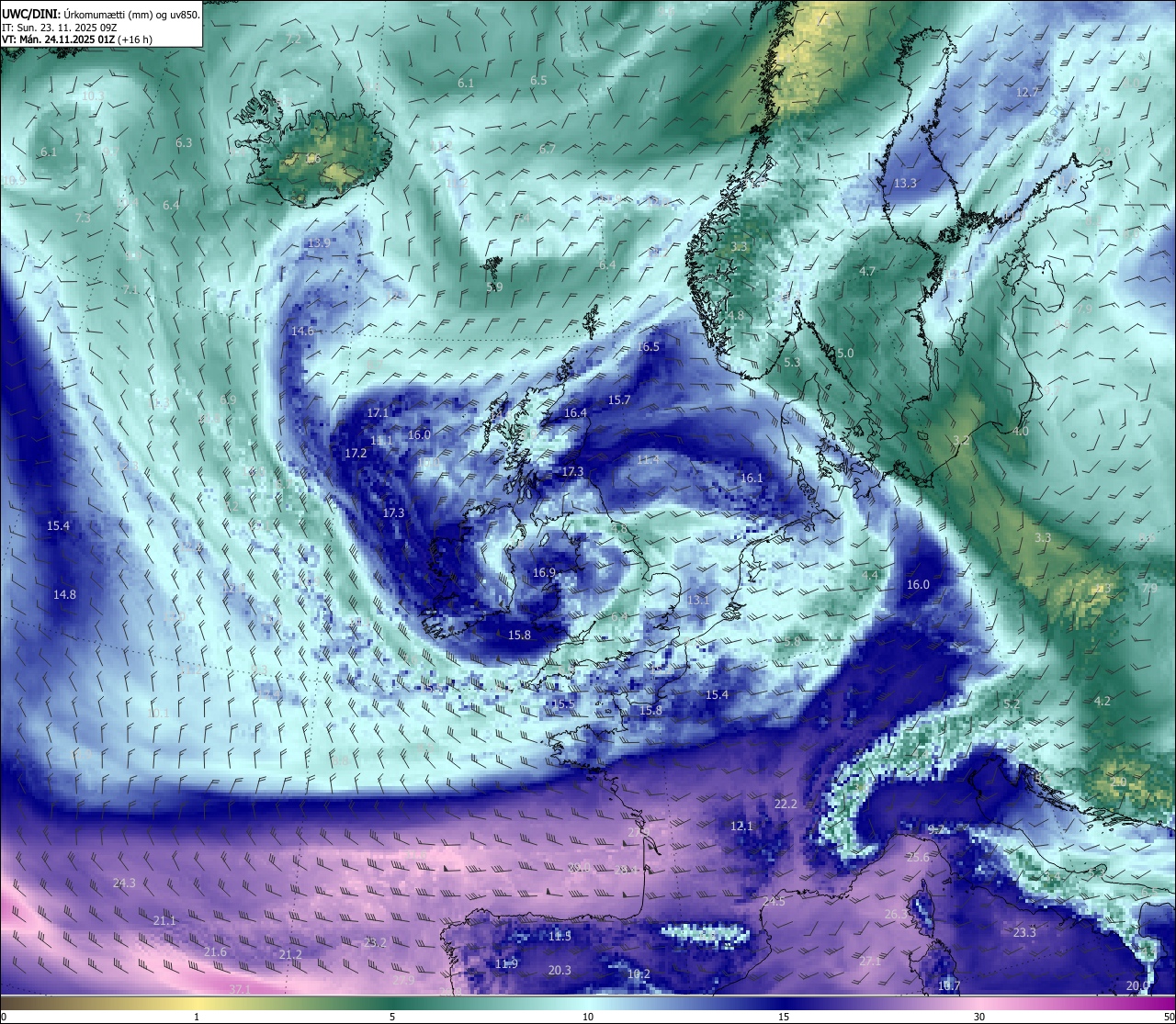The height and width of the screenshot is (1024, 1176).
Task: Click the map value 5.9
Action: (x=495, y=287)
